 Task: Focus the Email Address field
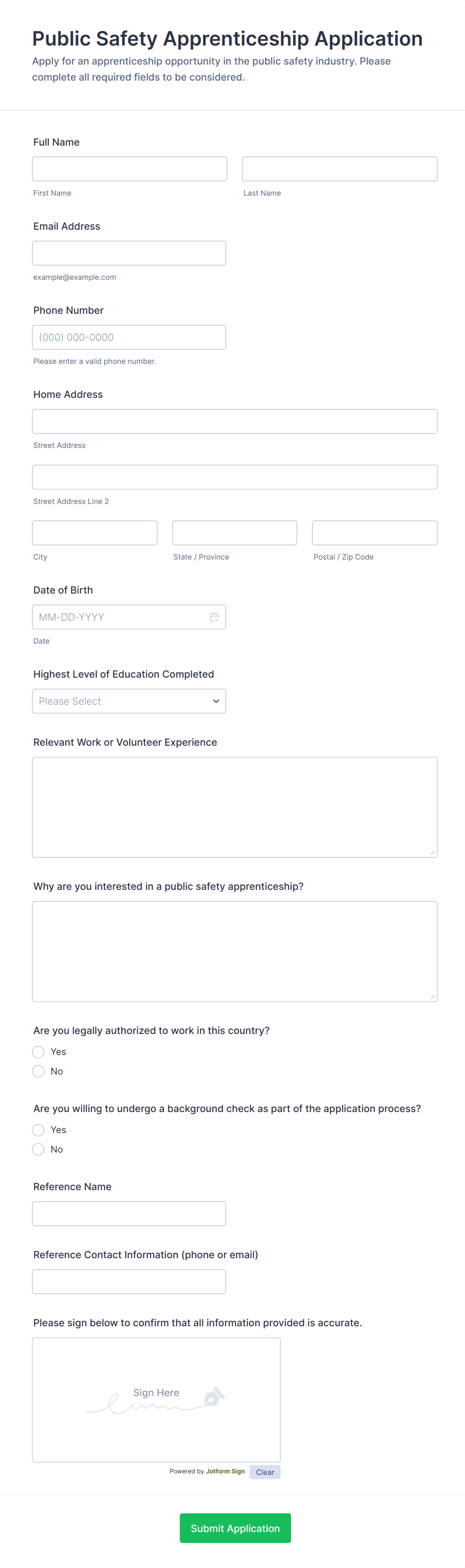point(129,253)
